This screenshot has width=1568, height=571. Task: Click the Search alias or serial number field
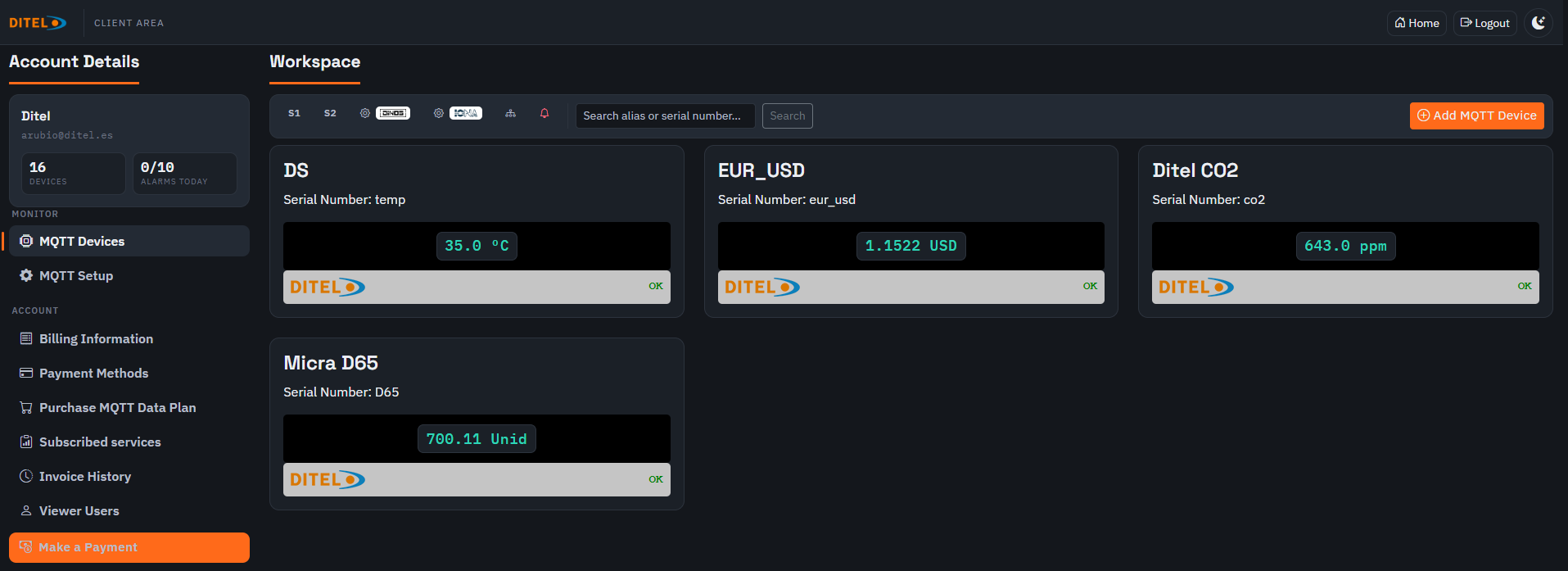[x=665, y=116]
